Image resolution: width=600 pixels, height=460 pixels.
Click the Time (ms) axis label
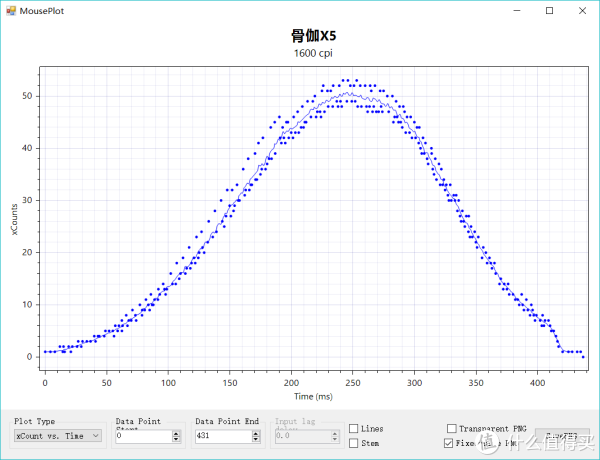click(313, 396)
